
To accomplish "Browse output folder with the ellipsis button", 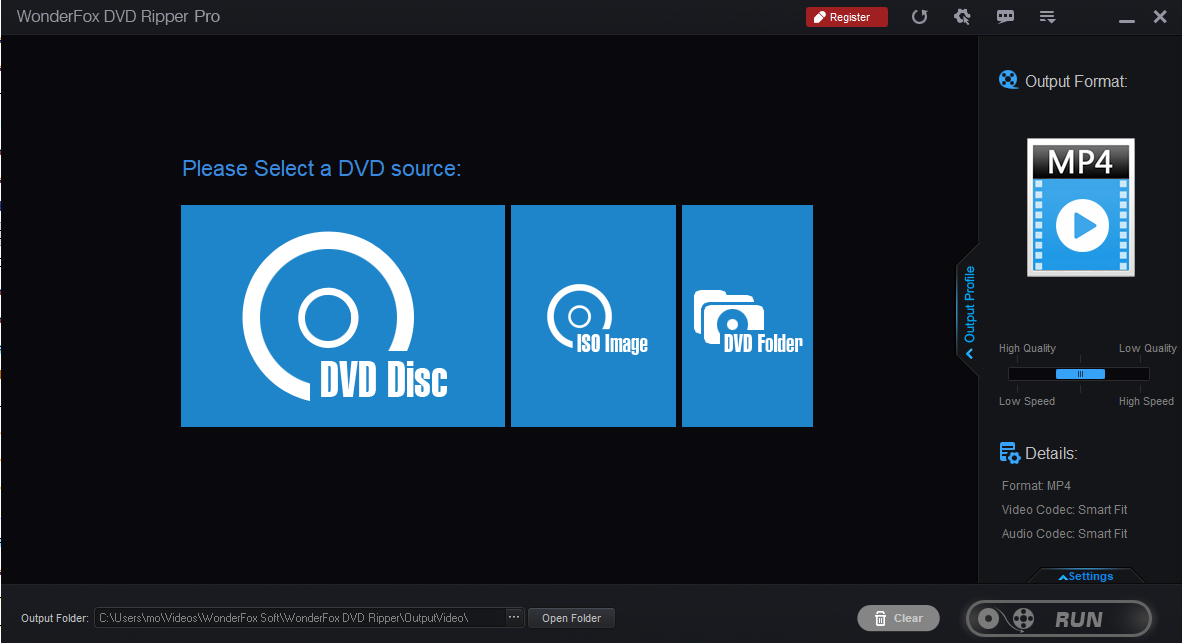I will pos(514,617).
